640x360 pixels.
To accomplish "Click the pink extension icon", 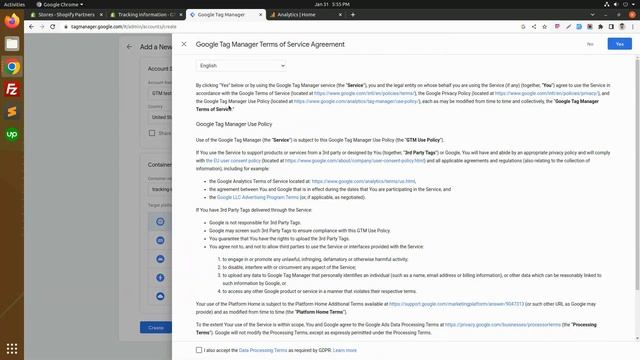I will point(557,27).
